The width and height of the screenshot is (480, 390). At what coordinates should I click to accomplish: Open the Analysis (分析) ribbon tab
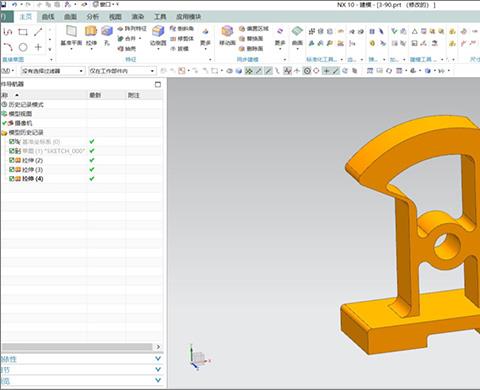pos(92,17)
